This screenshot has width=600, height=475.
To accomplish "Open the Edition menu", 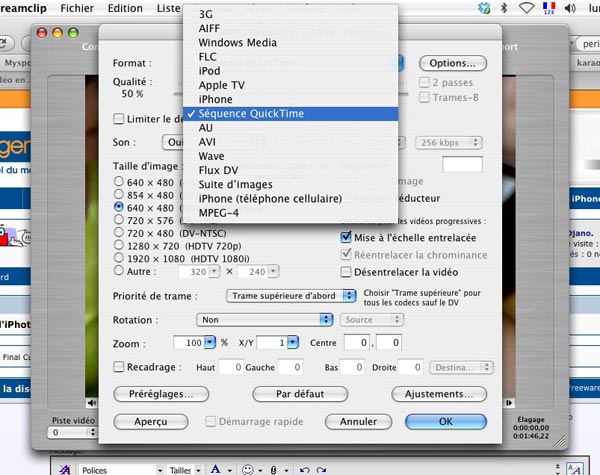I will [125, 8].
